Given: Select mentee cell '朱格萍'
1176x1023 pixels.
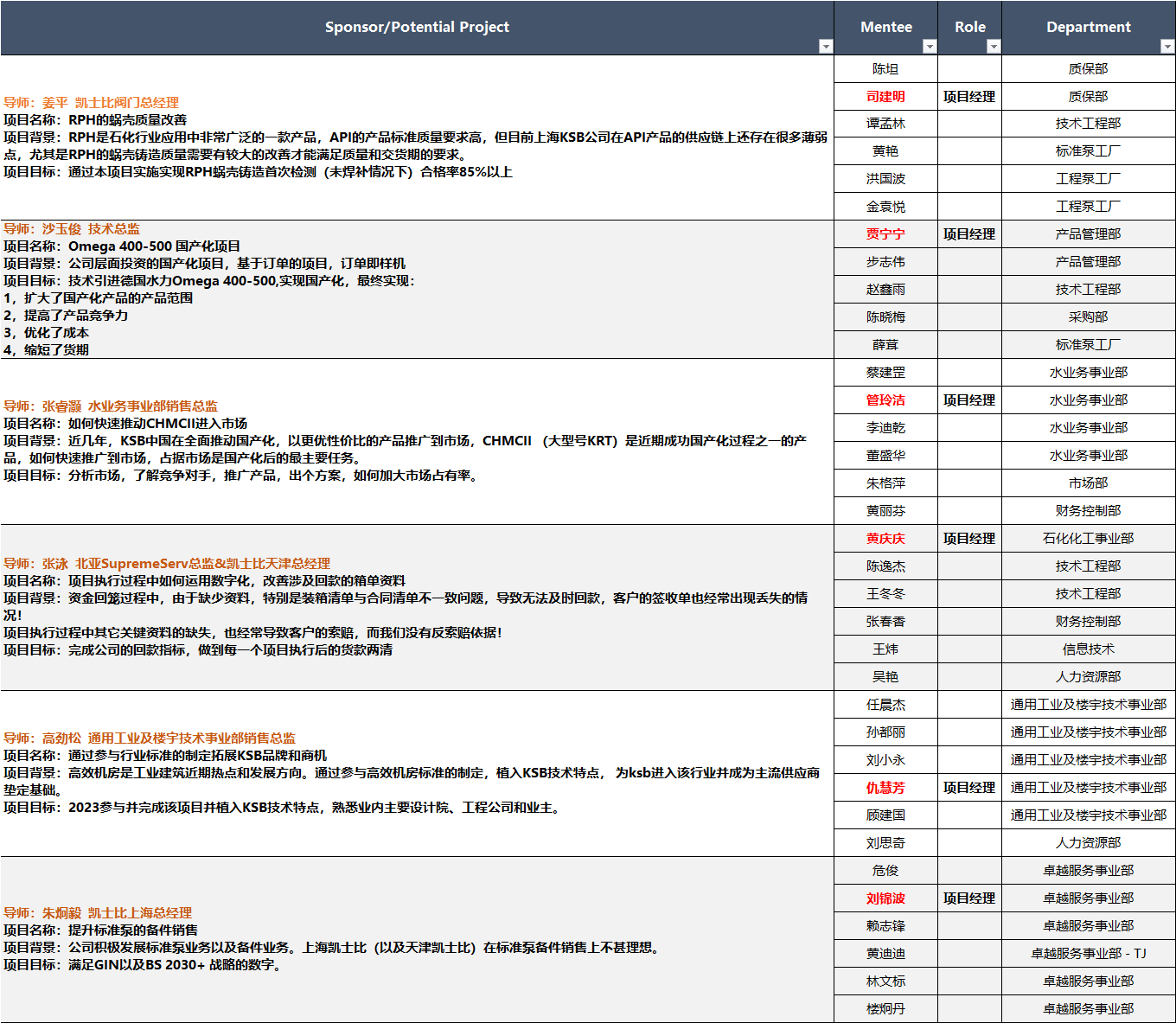Looking at the screenshot, I should (x=885, y=483).
